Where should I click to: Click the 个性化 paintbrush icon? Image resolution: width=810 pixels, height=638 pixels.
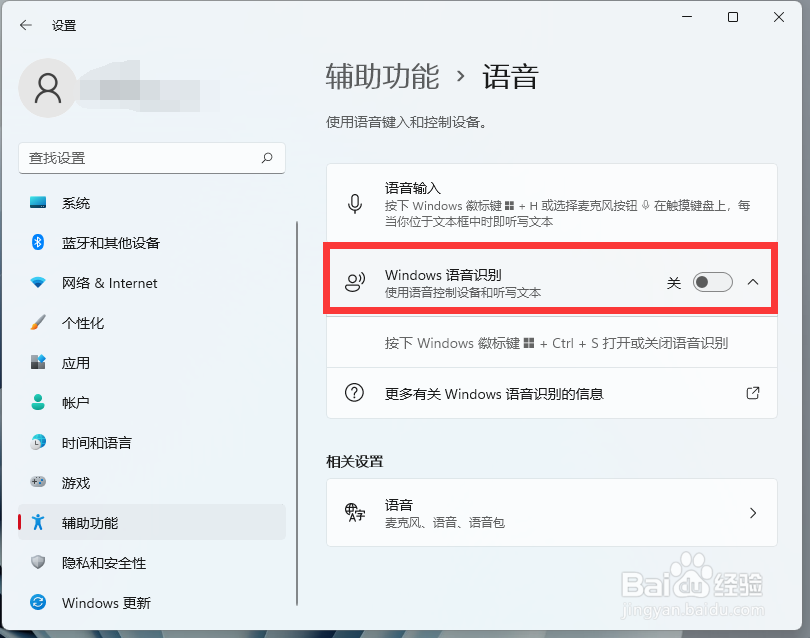38,322
